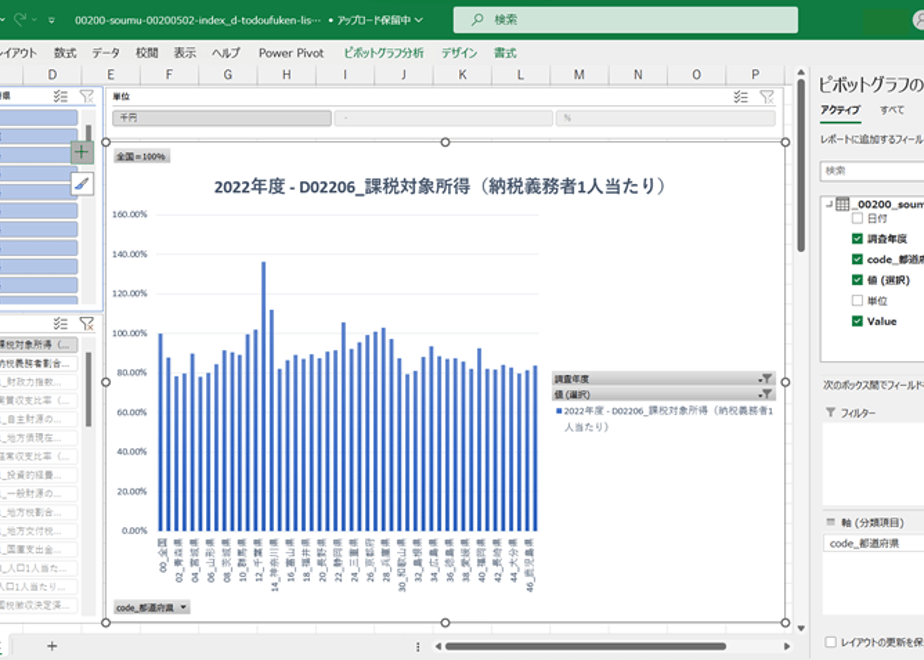Screen dimensions: 924x660
Task: Click the field list 検索 box
Action: click(872, 171)
